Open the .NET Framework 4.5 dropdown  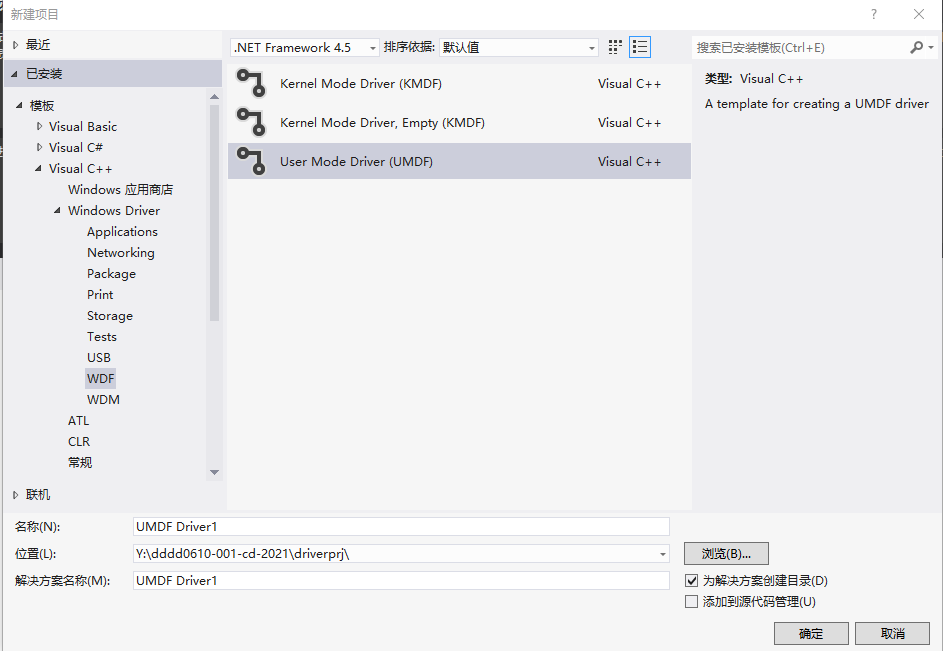pyautogui.click(x=302, y=46)
